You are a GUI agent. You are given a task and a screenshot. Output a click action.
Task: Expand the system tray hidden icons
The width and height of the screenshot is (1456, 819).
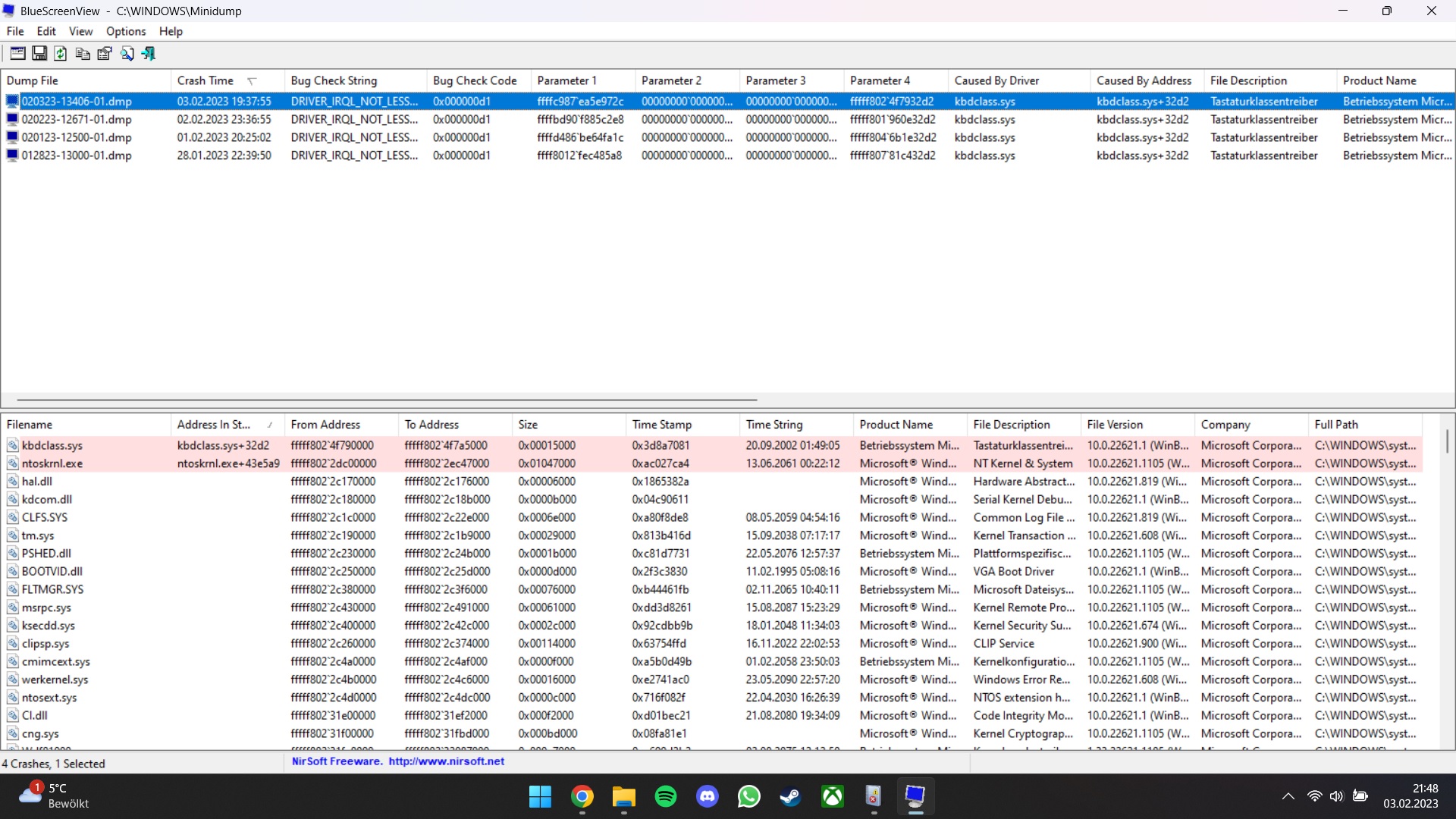(1288, 797)
